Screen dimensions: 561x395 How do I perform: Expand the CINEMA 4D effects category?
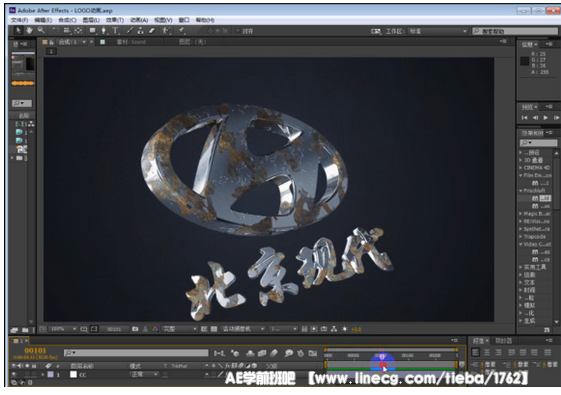pos(535,167)
